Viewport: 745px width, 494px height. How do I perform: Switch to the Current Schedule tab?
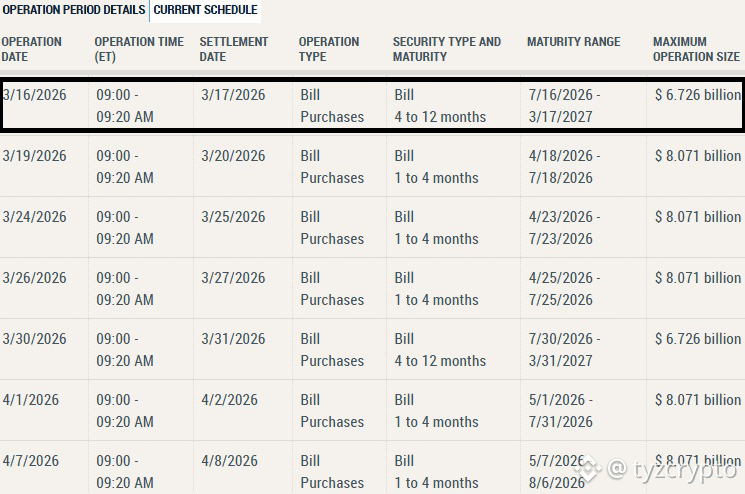pos(205,10)
